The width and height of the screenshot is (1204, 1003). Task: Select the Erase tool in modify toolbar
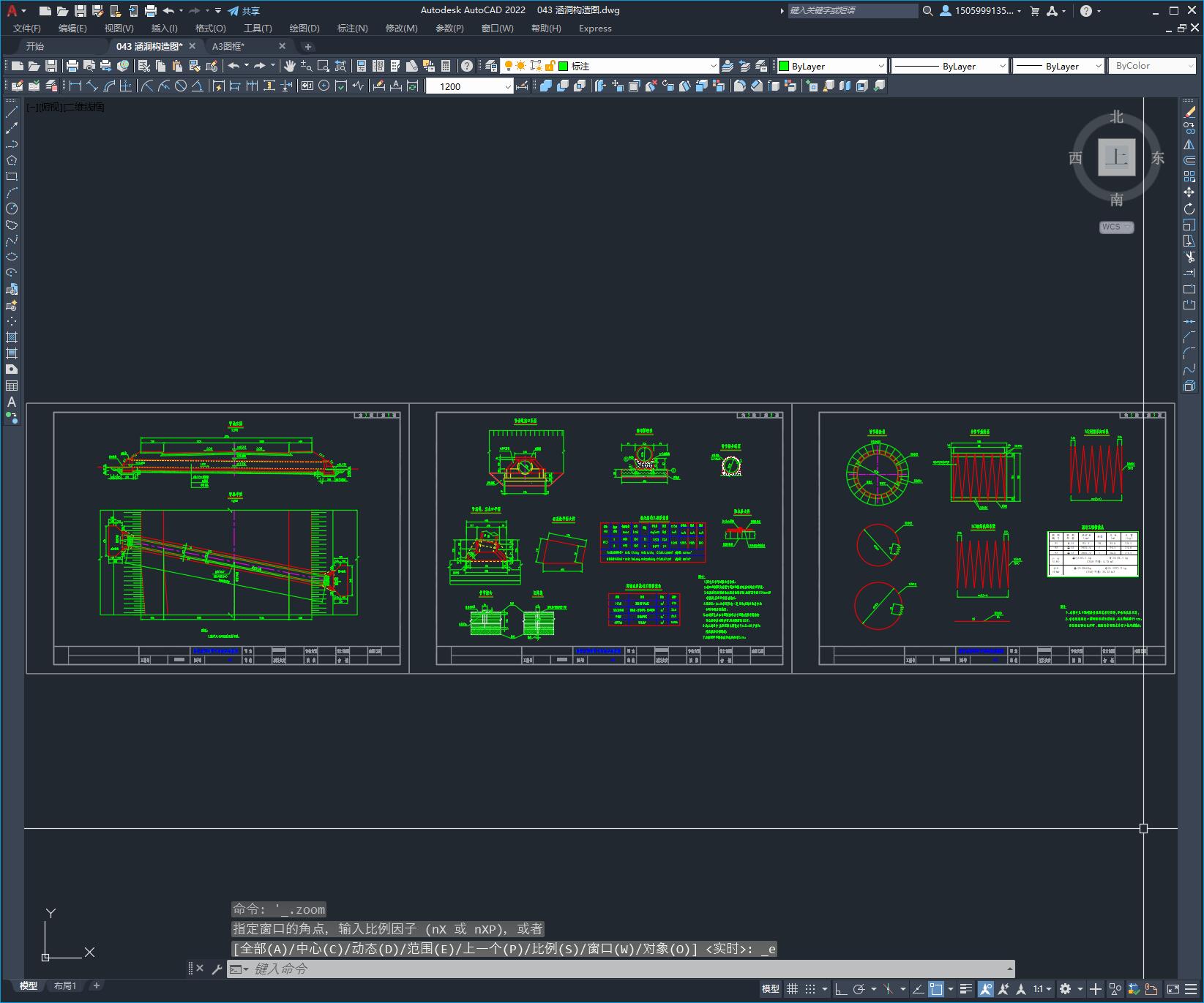point(1189,112)
